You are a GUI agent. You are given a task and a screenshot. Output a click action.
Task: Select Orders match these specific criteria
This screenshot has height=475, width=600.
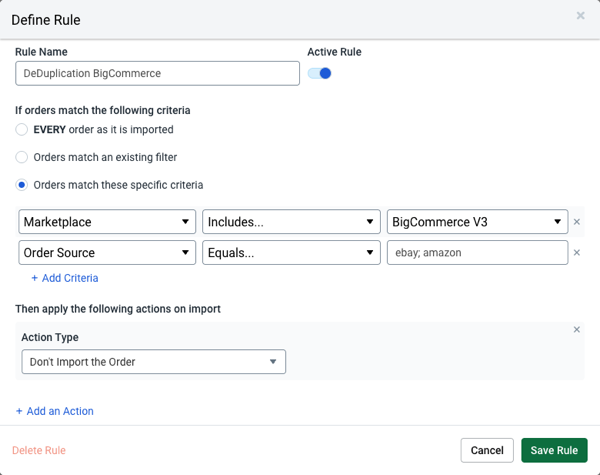pos(21,185)
